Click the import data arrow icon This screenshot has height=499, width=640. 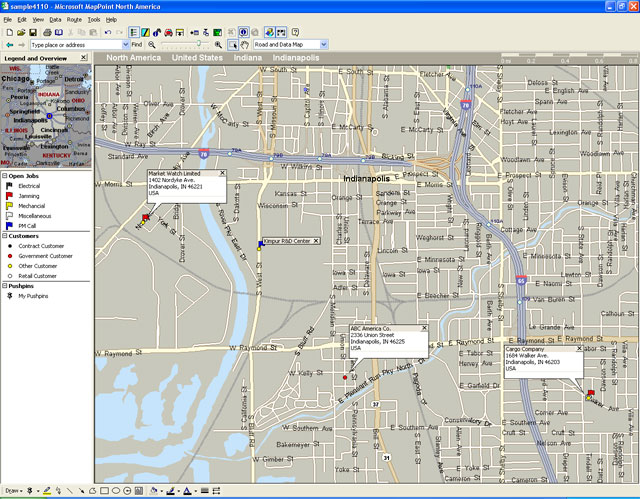(x=195, y=32)
